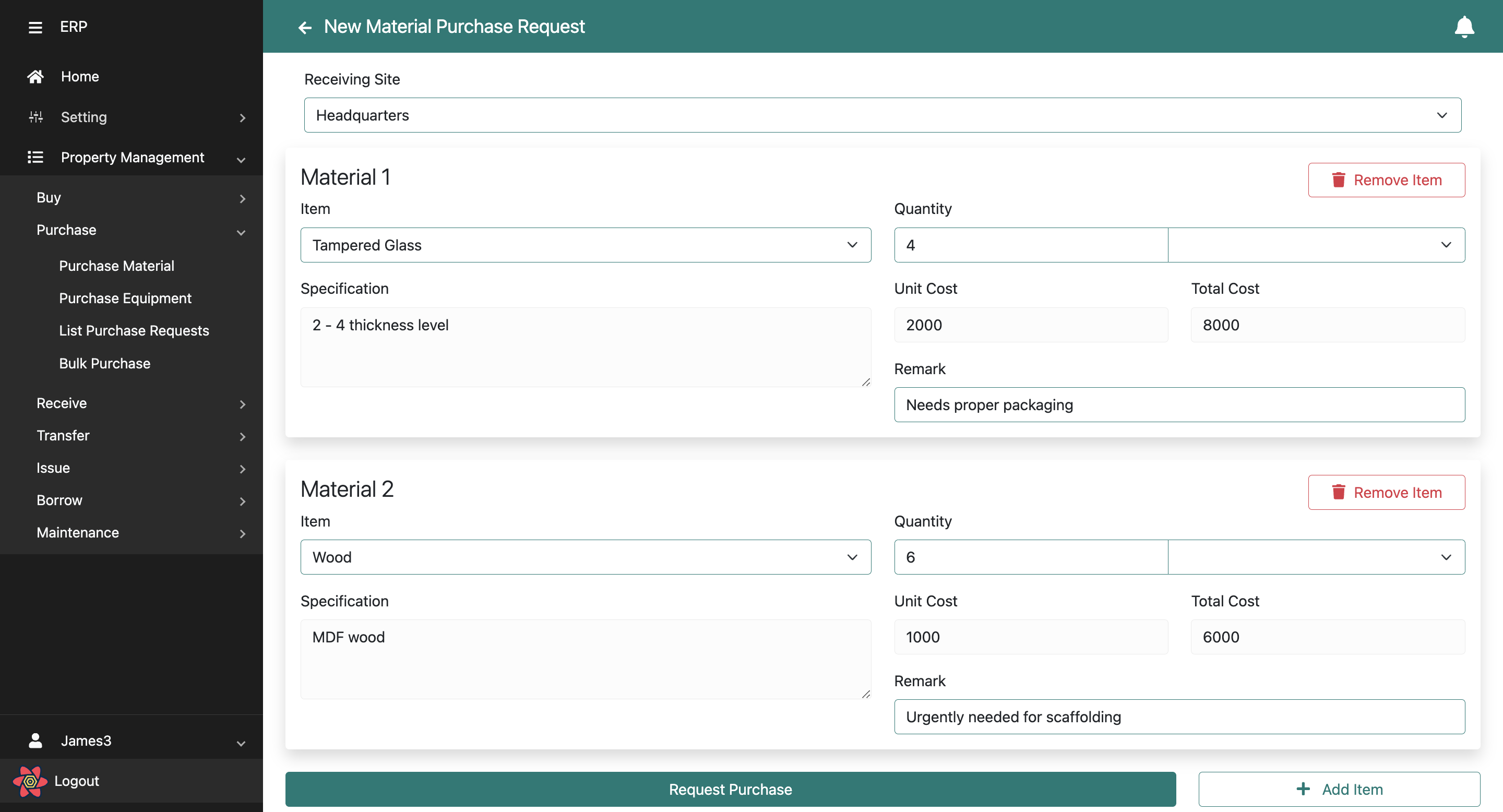Expand the Buy submenu
This screenshot has width=1503, height=812.
pyautogui.click(x=242, y=199)
